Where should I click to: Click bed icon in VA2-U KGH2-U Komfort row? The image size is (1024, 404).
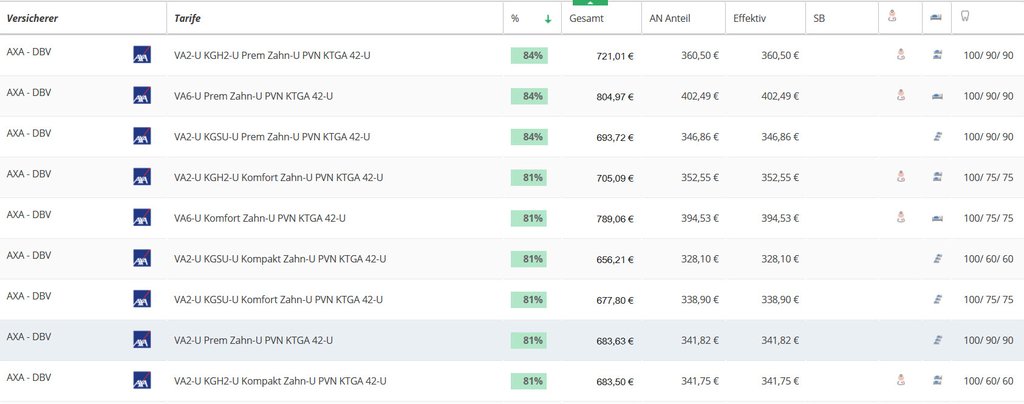tap(937, 177)
